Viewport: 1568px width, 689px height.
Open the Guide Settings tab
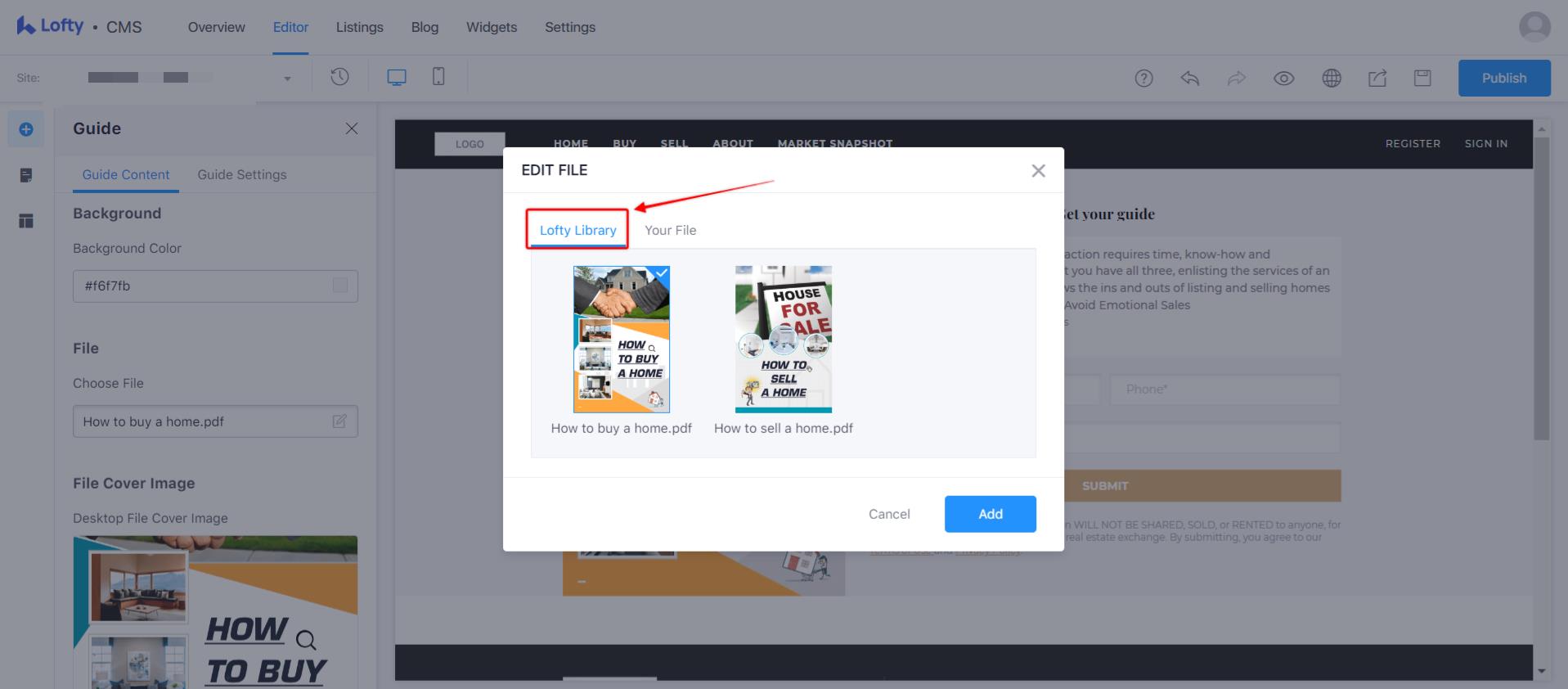pyautogui.click(x=241, y=174)
